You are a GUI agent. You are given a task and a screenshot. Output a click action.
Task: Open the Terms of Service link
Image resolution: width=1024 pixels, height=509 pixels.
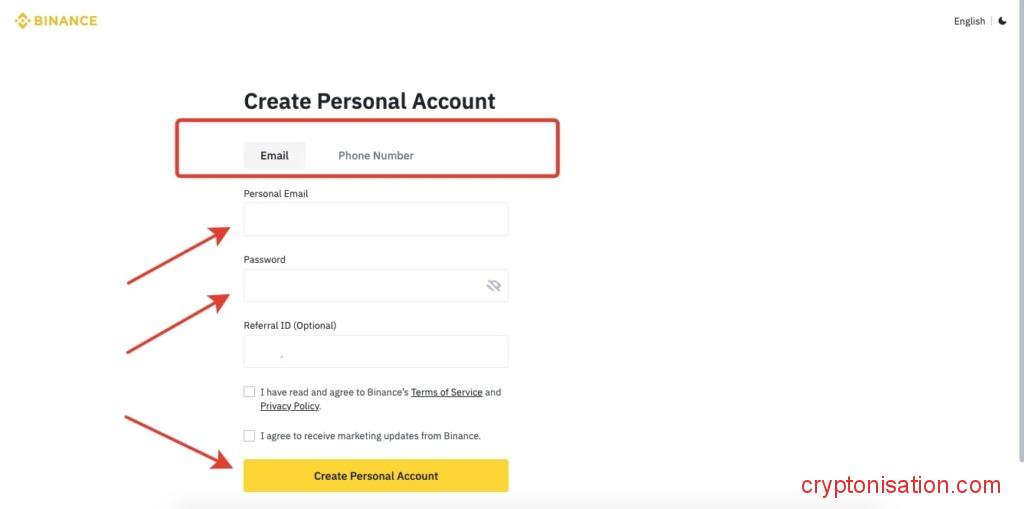tap(447, 392)
